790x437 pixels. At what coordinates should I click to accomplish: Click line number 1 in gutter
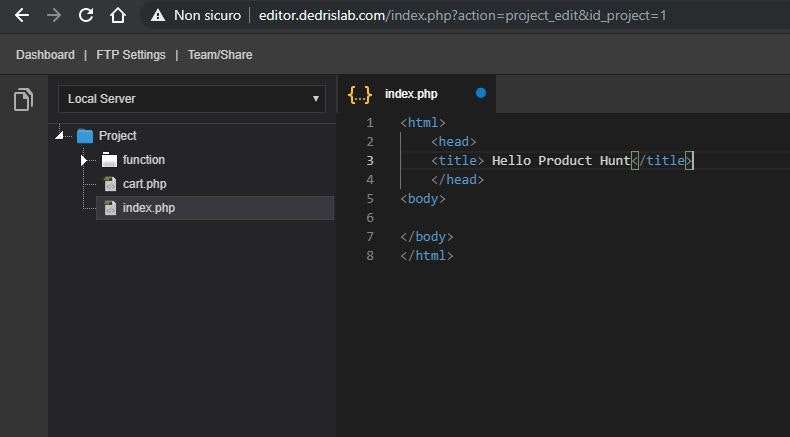[370, 122]
